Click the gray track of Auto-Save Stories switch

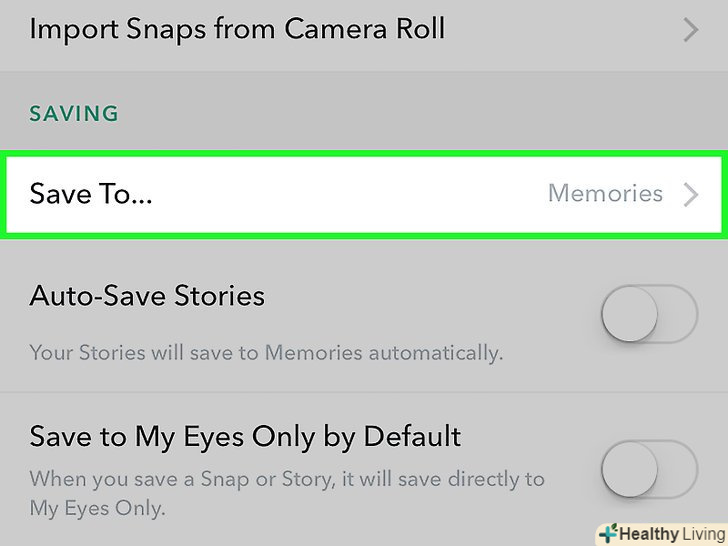pos(680,317)
